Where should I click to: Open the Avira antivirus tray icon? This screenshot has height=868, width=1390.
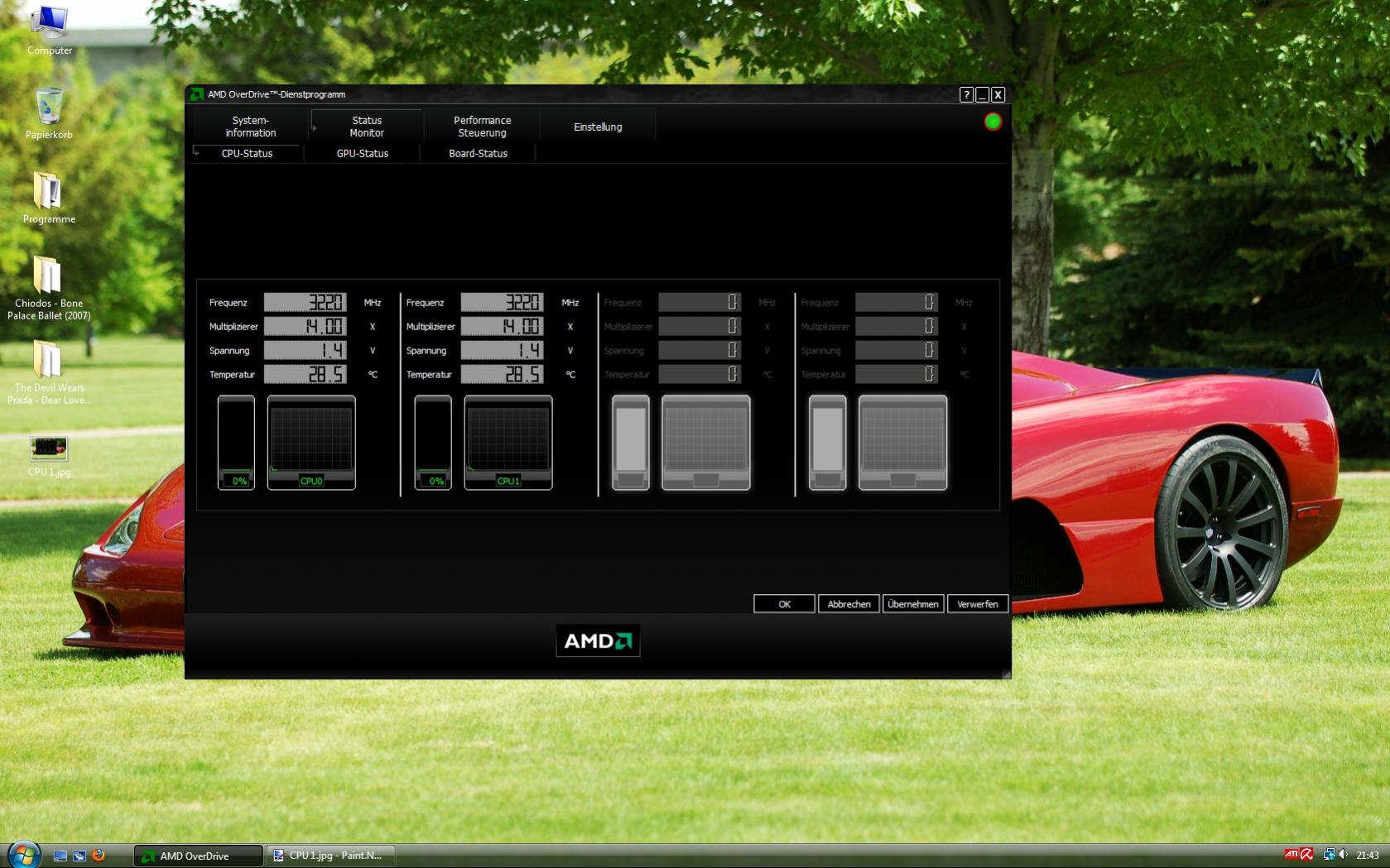coord(1306,855)
